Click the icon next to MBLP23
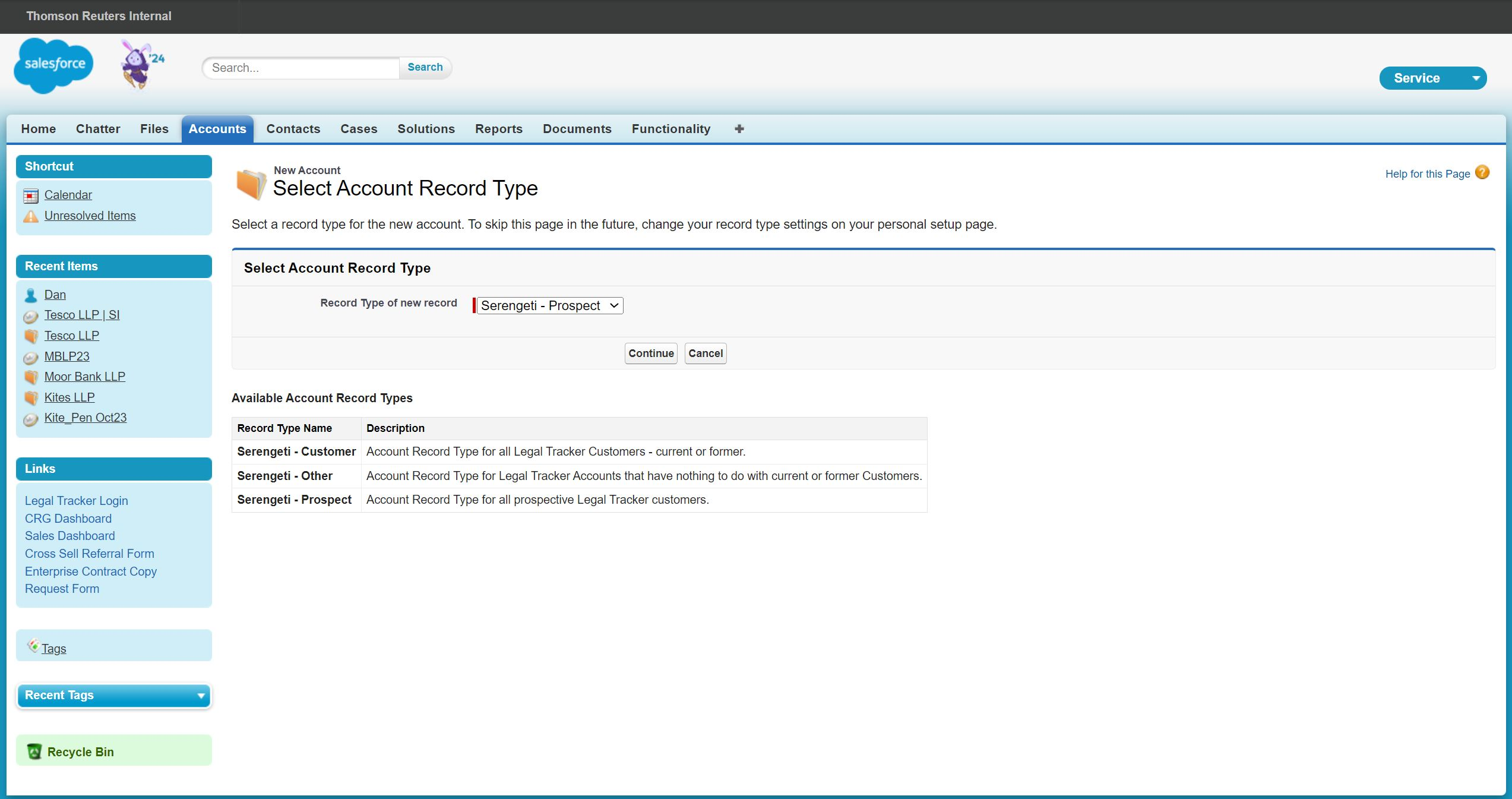Viewport: 1512px width, 799px height. click(x=31, y=357)
